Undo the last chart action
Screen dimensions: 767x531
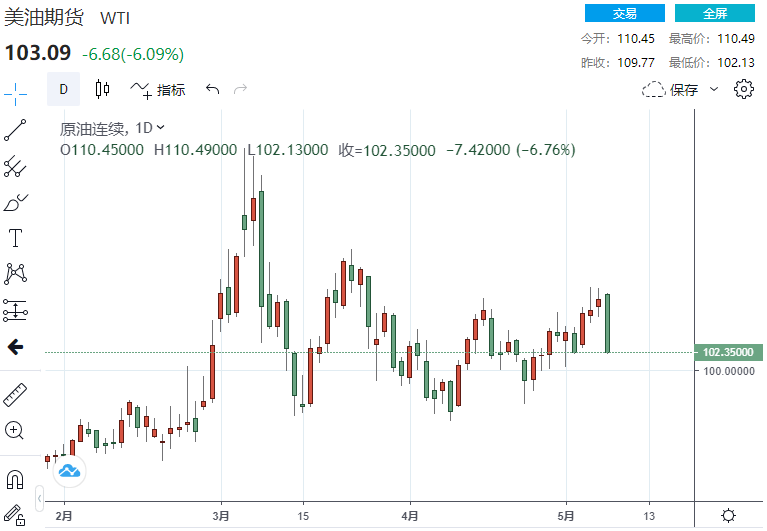(x=212, y=89)
